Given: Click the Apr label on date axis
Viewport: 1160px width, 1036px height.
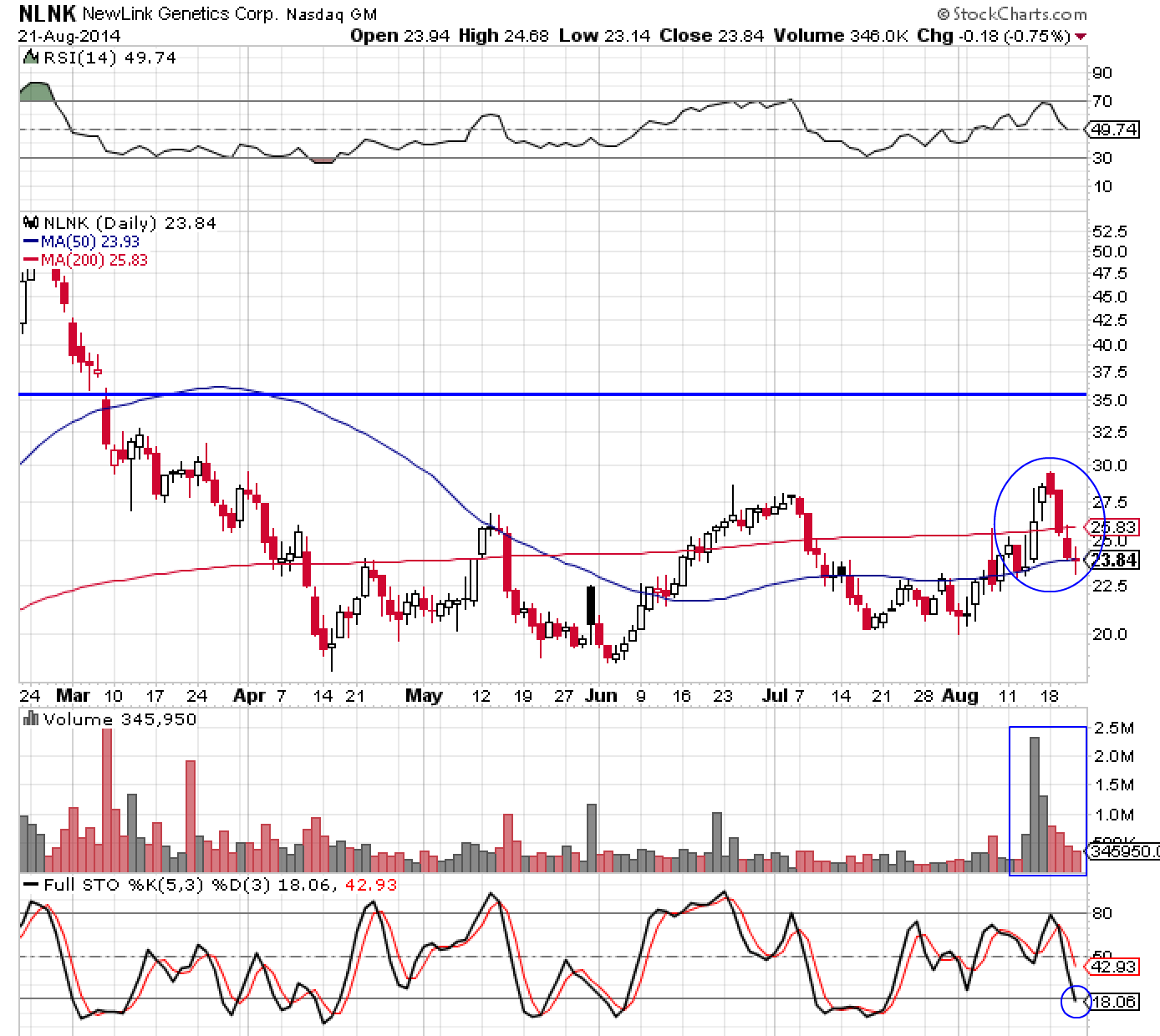Looking at the screenshot, I should point(250,695).
